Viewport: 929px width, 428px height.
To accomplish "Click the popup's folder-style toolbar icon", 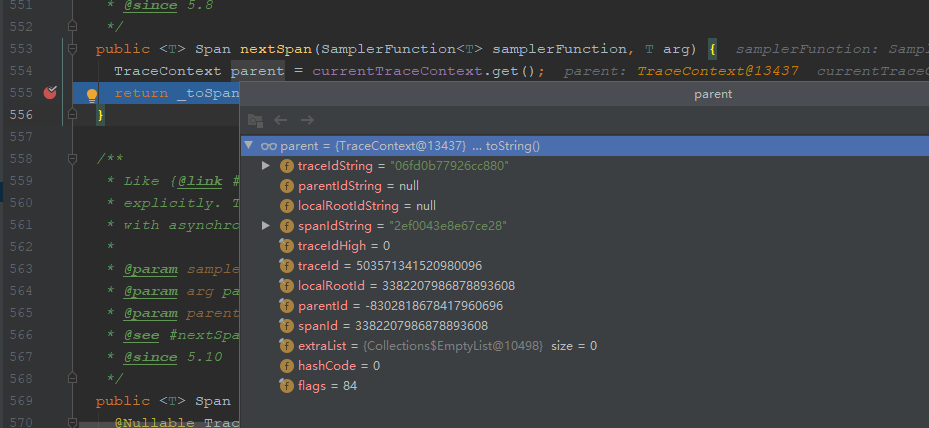I will (255, 120).
